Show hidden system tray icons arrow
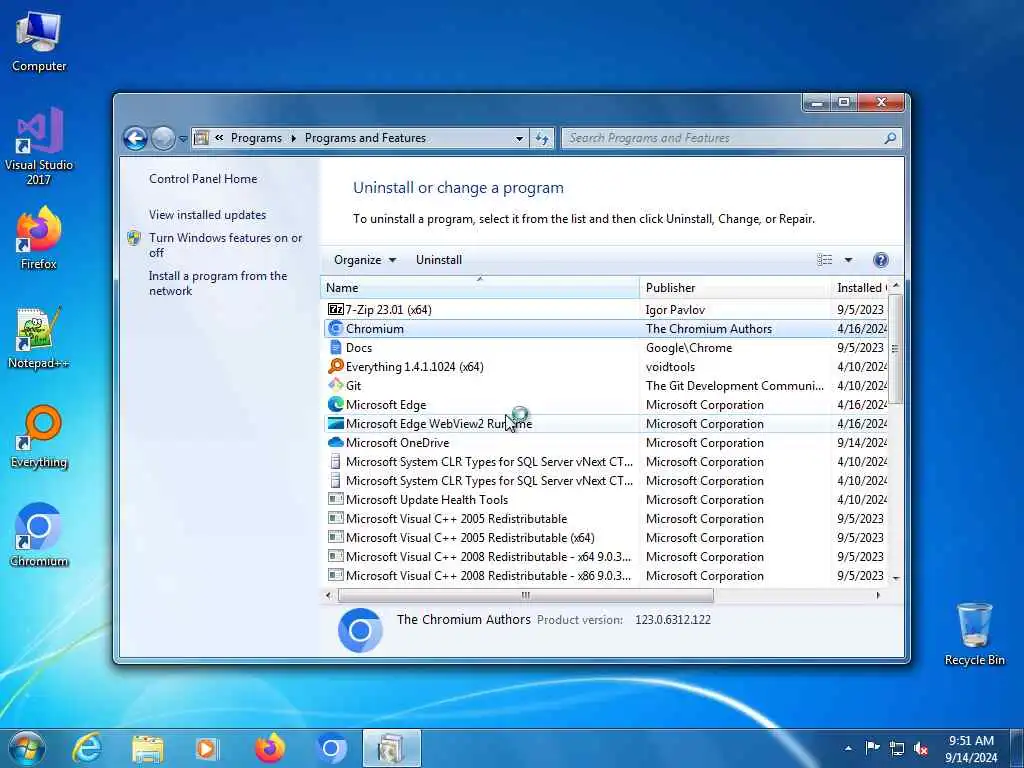1024x768 pixels. (848, 748)
